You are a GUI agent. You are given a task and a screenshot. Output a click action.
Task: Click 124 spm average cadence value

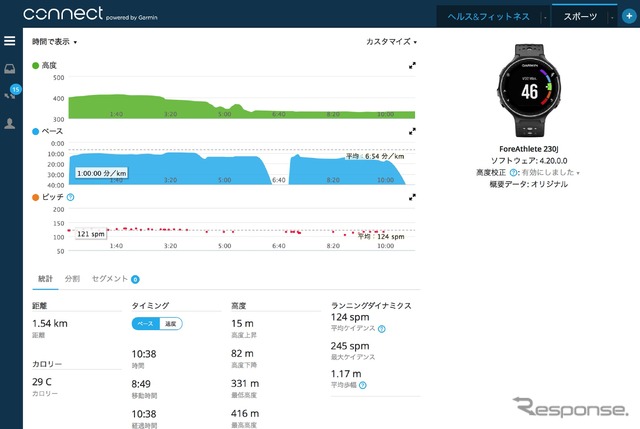tap(350, 317)
